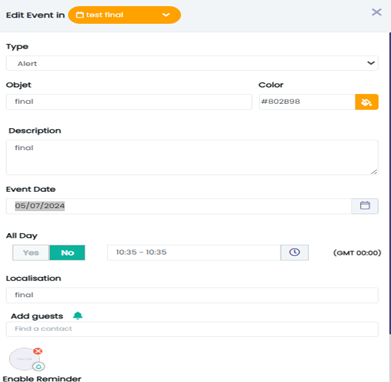Click the Localisation input field
The height and width of the screenshot is (382, 391).
[192, 295]
